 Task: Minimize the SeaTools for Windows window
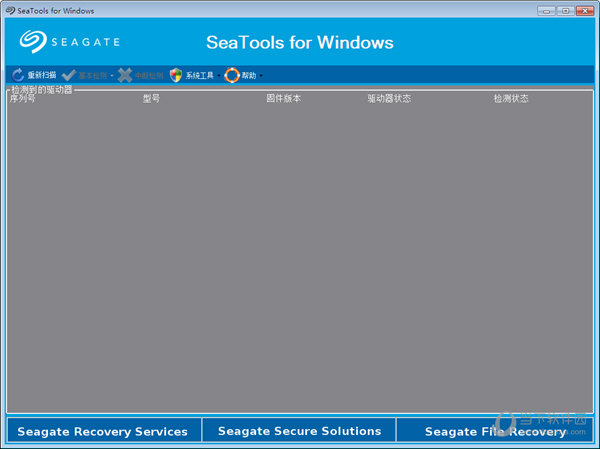tap(546, 11)
